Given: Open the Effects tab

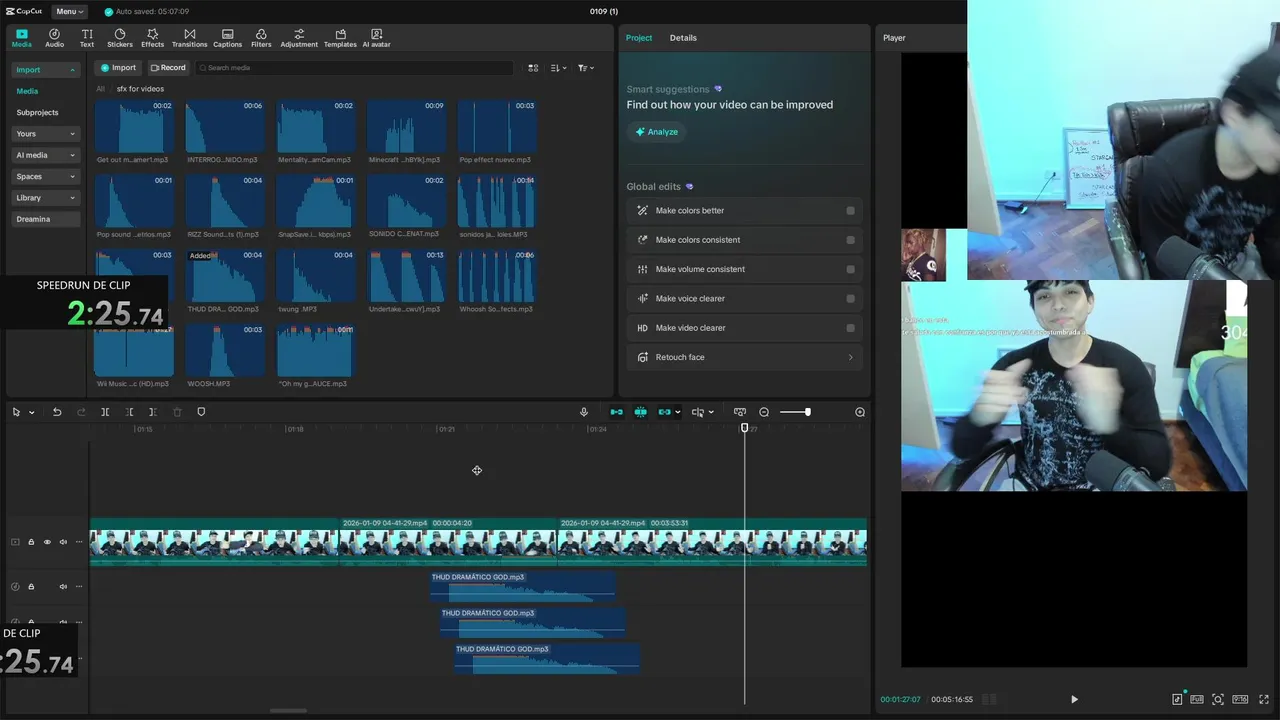Looking at the screenshot, I should pyautogui.click(x=152, y=38).
